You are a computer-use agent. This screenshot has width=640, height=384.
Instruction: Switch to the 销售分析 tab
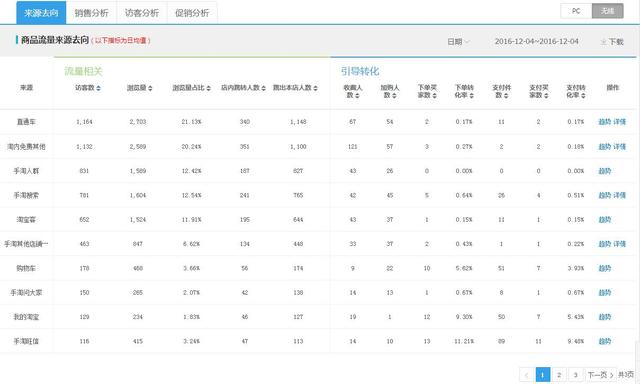(x=91, y=13)
